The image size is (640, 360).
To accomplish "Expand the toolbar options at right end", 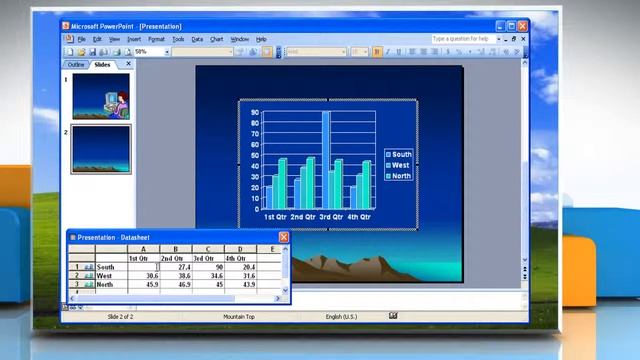I will coord(525,52).
